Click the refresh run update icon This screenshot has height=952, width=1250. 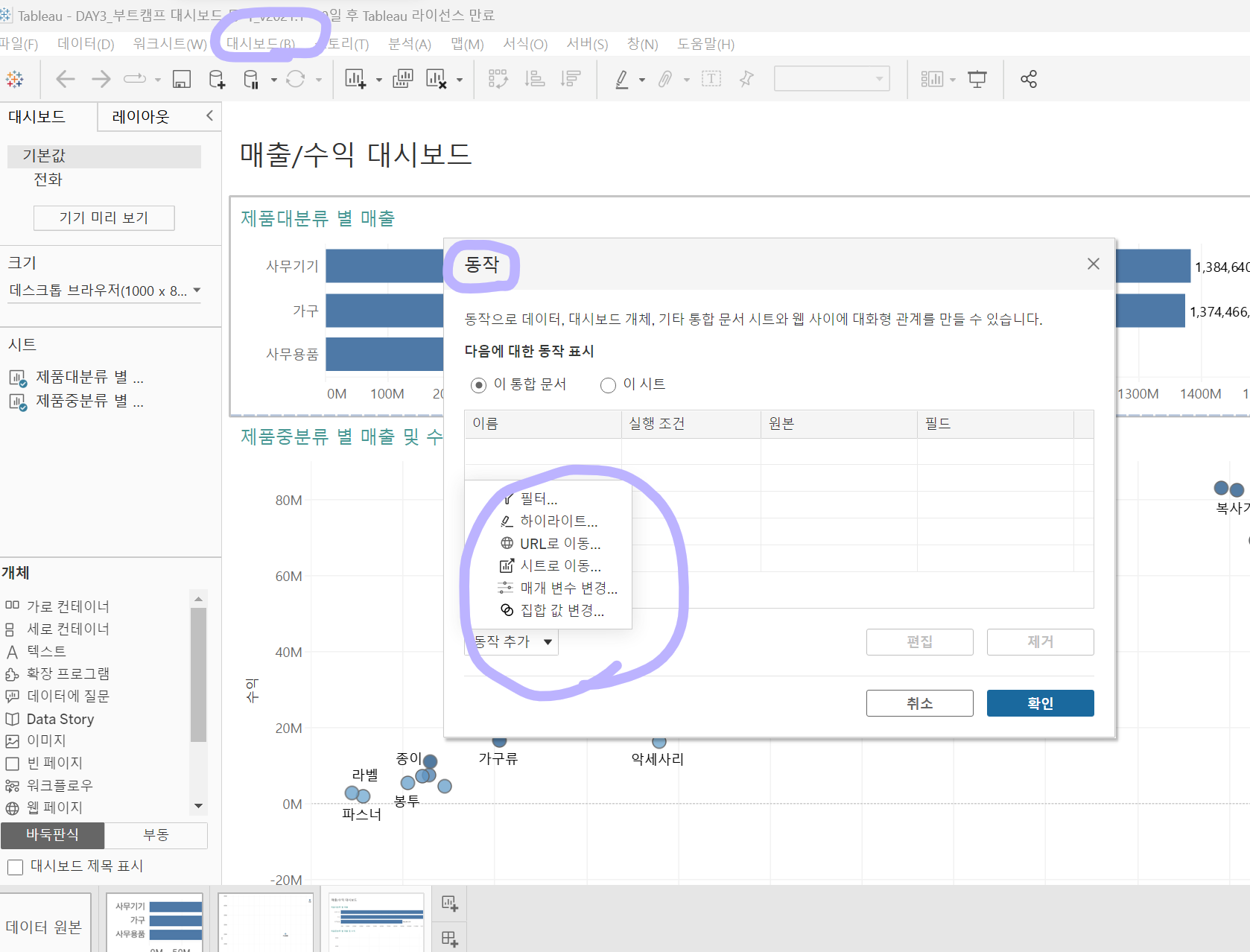296,79
